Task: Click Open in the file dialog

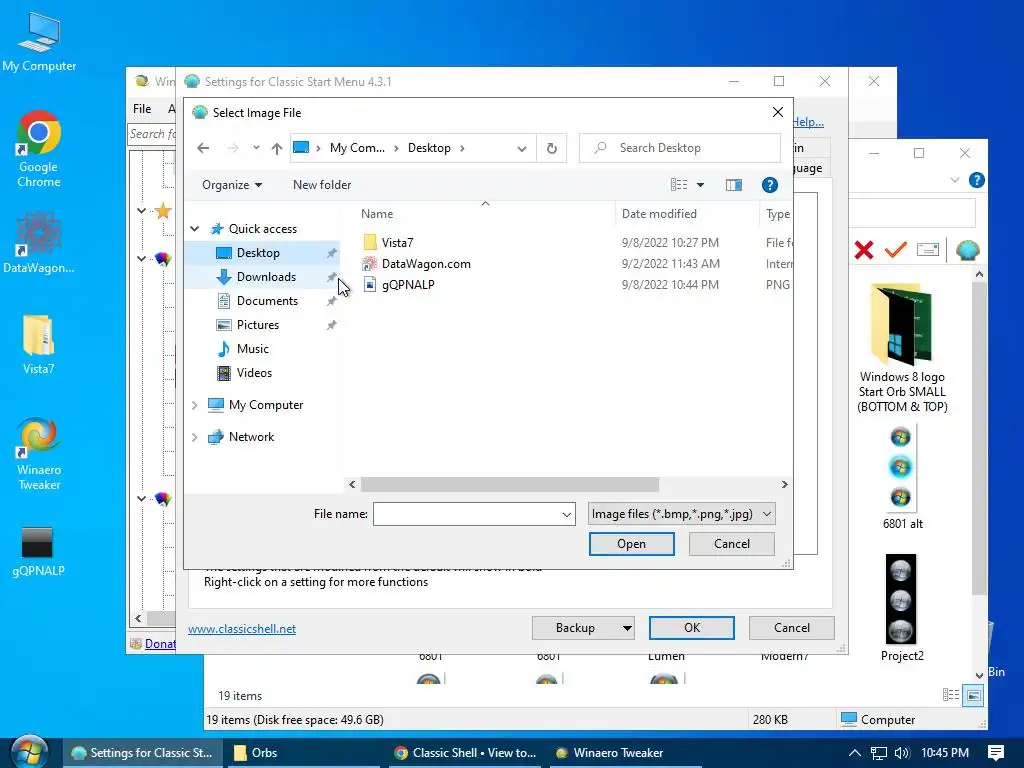Action: [x=632, y=544]
